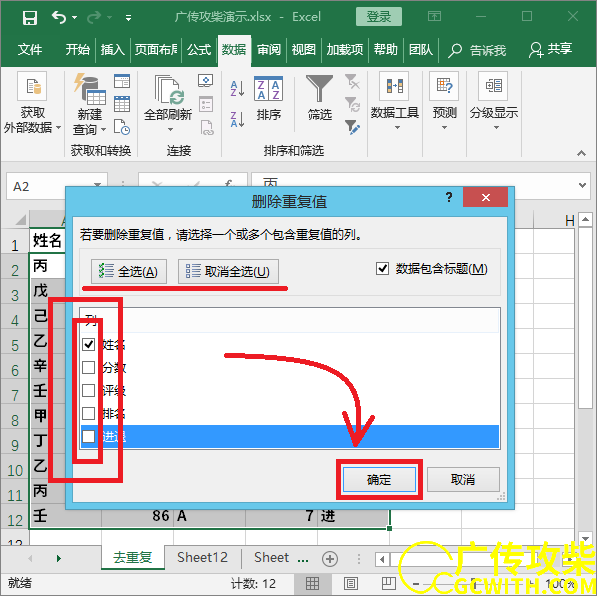Click the 全选(A) button
This screenshot has width=597, height=596.
[x=129, y=271]
